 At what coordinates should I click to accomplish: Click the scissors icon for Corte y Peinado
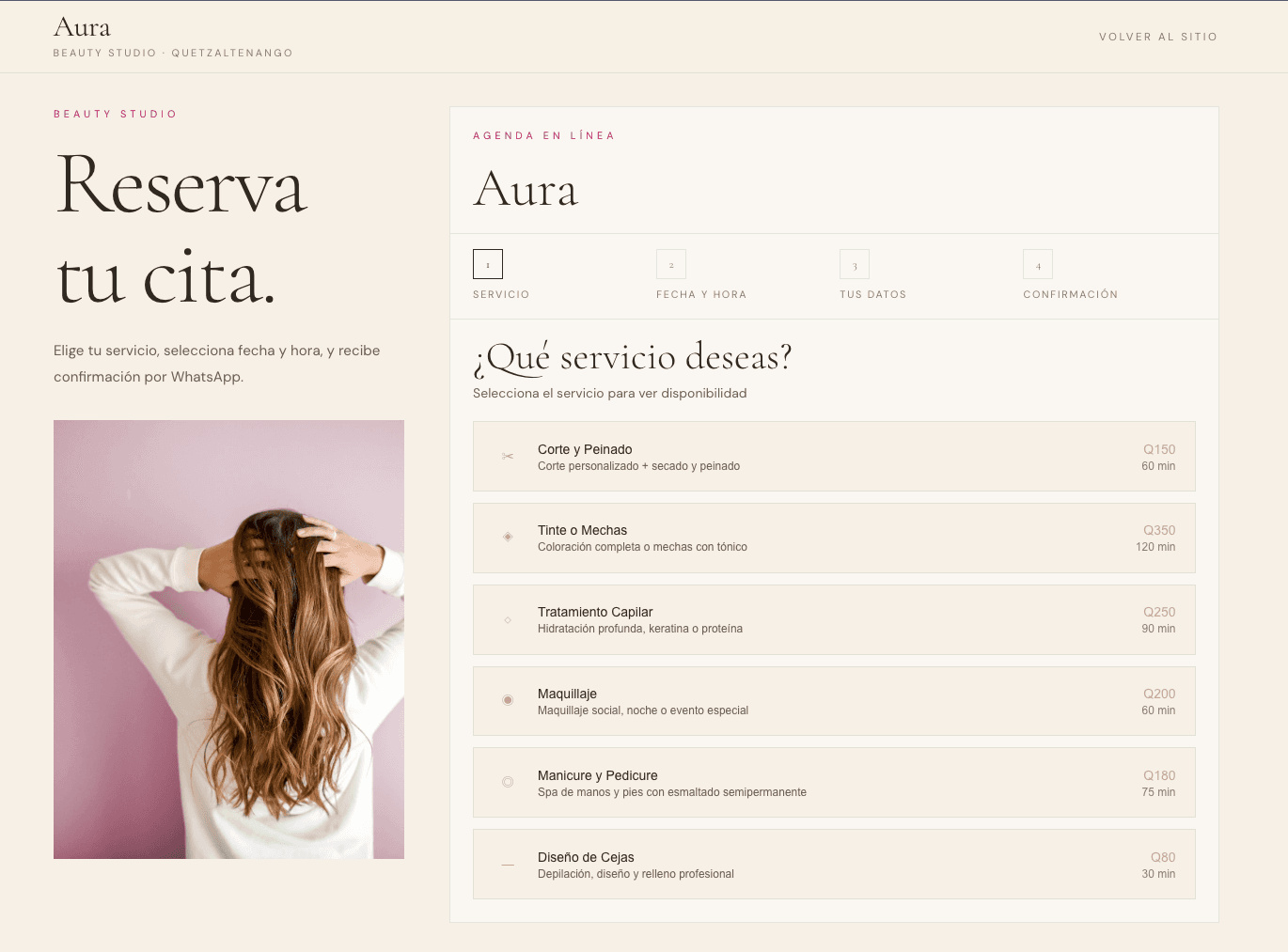click(508, 457)
